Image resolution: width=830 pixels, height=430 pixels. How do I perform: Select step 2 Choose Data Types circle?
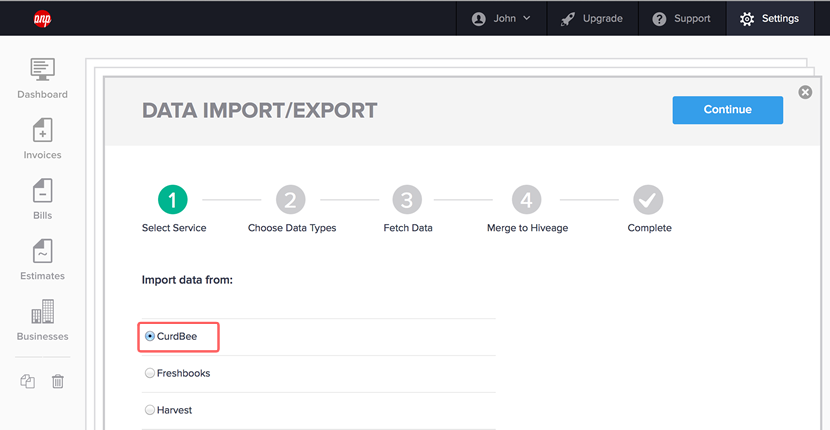pyautogui.click(x=291, y=200)
